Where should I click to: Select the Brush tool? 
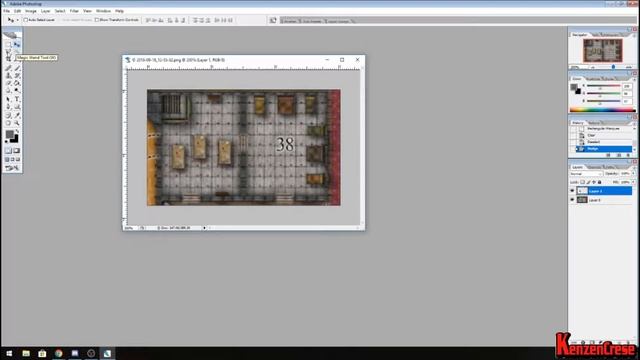point(17,68)
